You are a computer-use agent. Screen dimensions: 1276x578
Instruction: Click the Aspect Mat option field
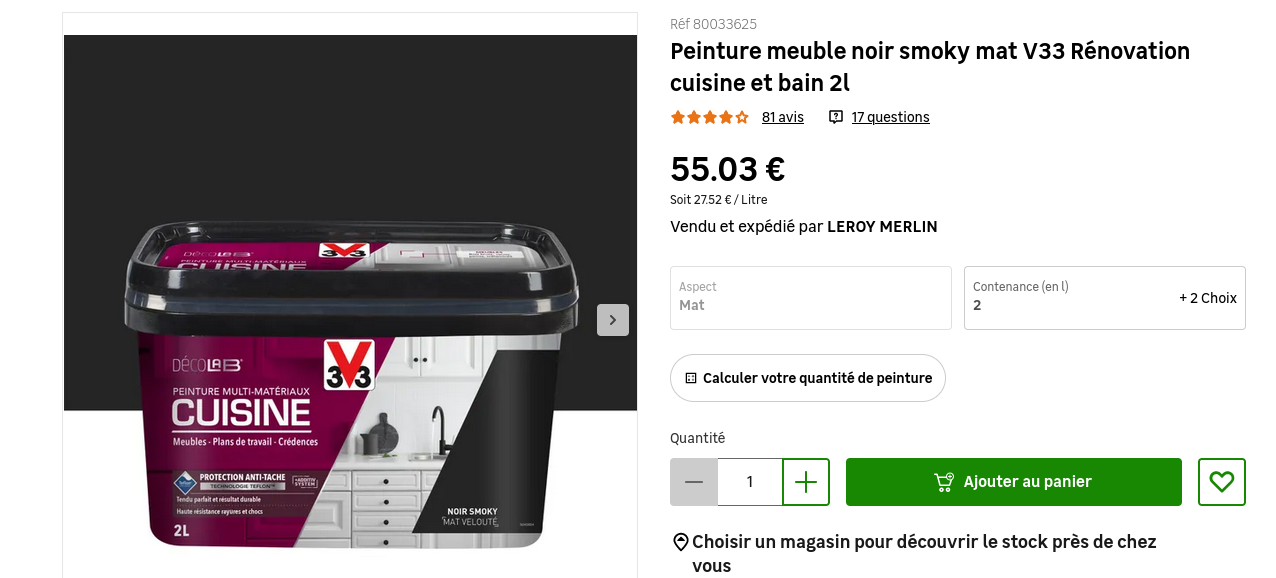810,298
